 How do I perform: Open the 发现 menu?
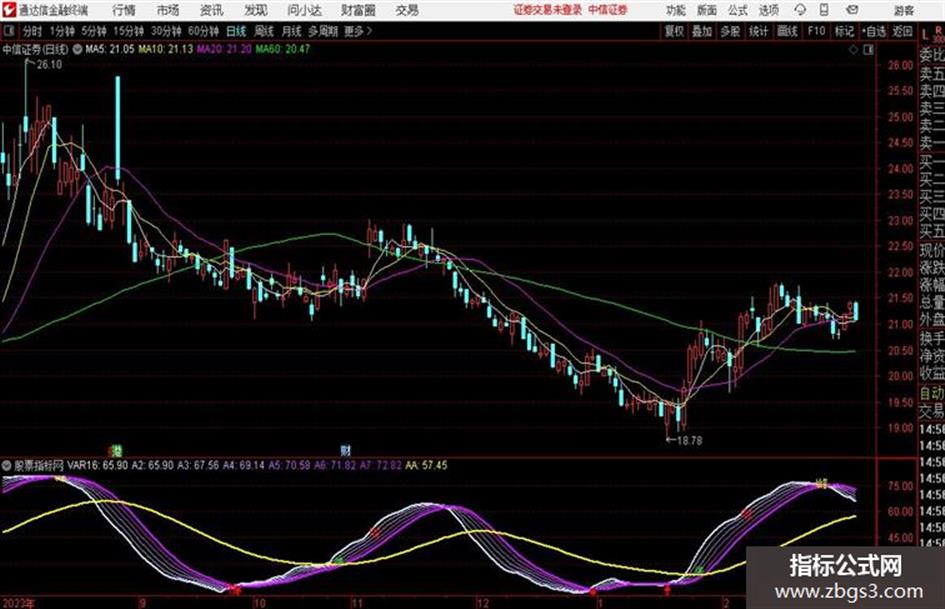click(256, 10)
